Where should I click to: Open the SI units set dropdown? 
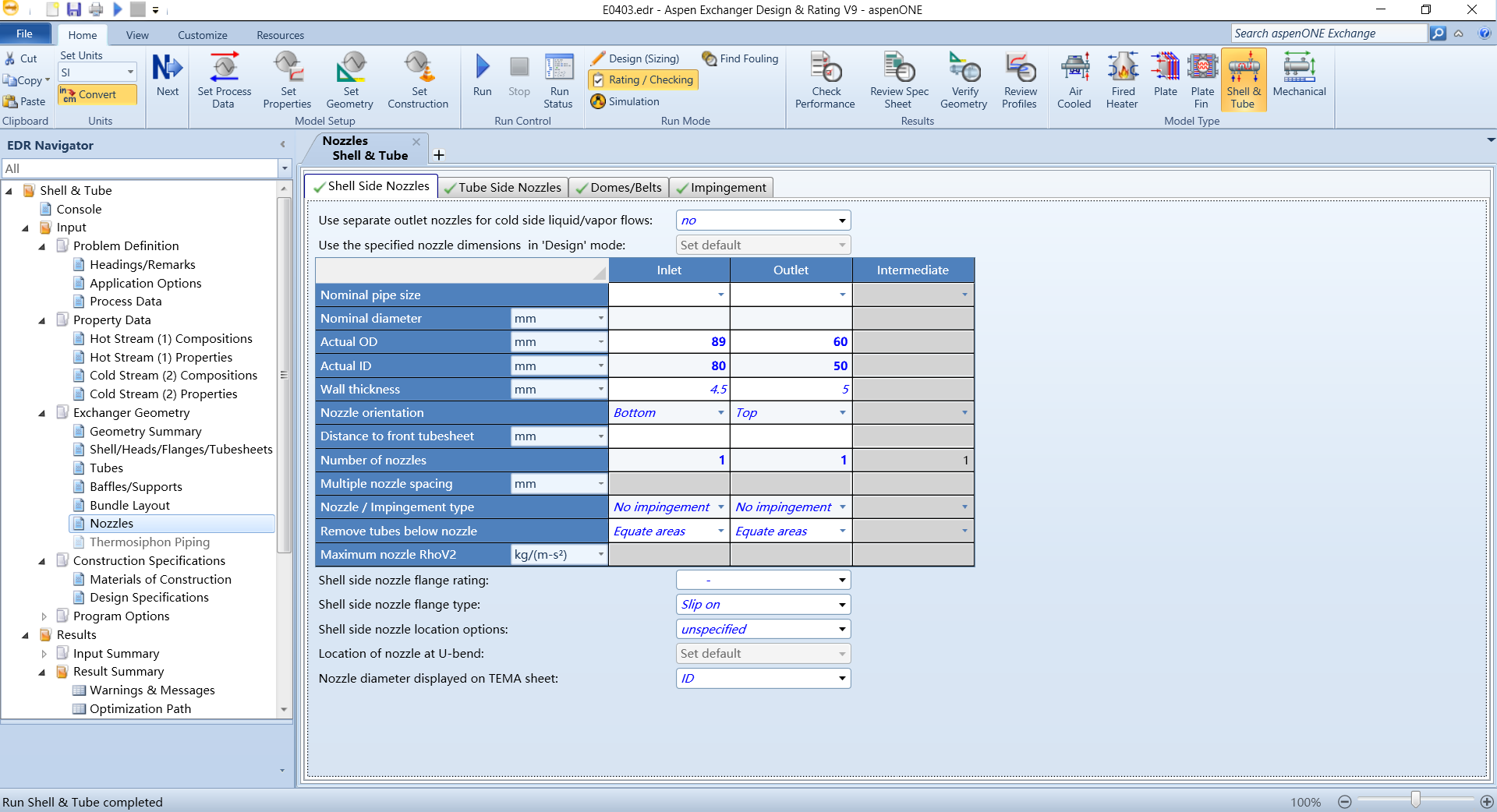pyautogui.click(x=130, y=72)
